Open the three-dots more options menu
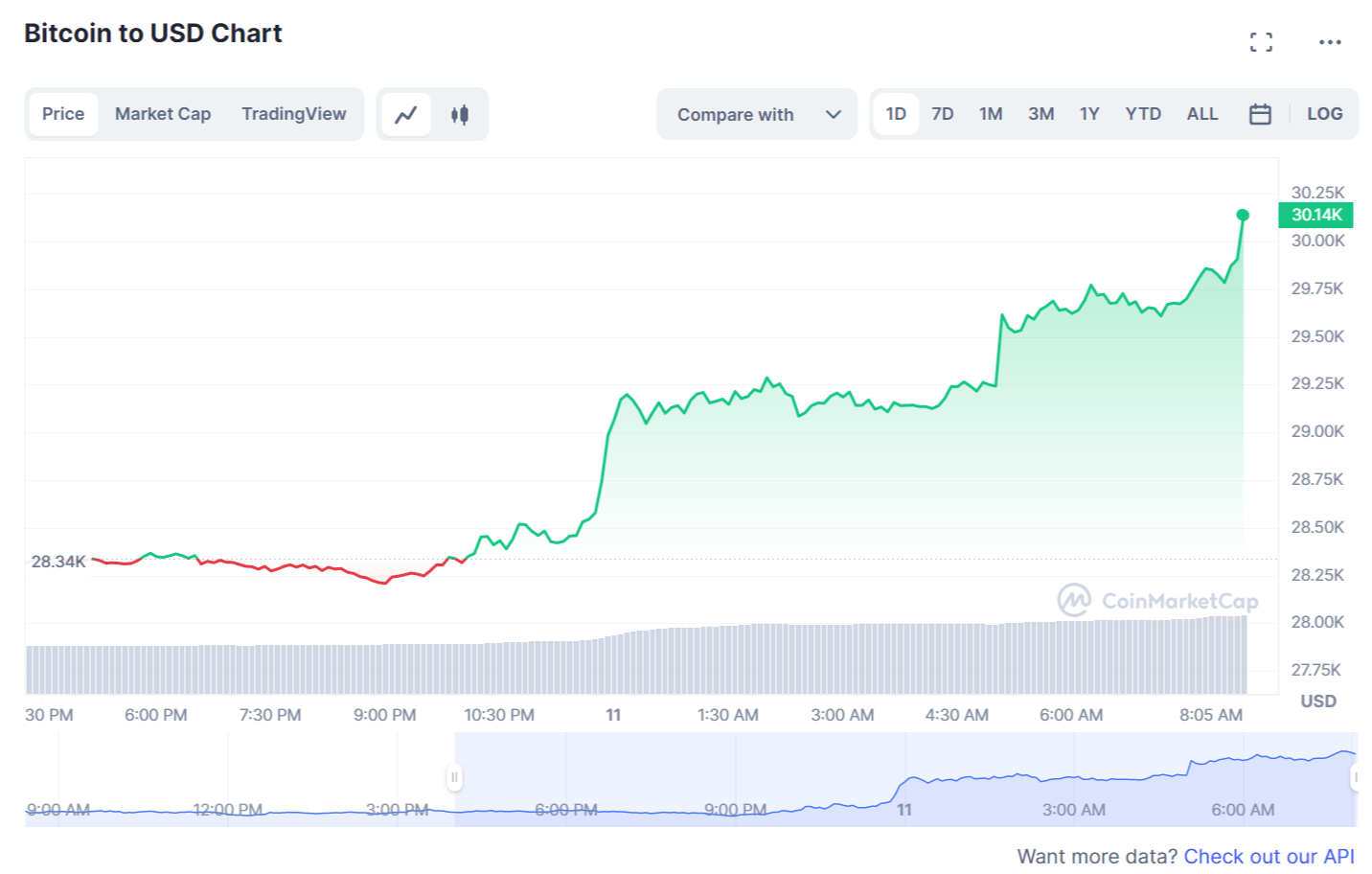The width and height of the screenshot is (1372, 874). 1330,42
